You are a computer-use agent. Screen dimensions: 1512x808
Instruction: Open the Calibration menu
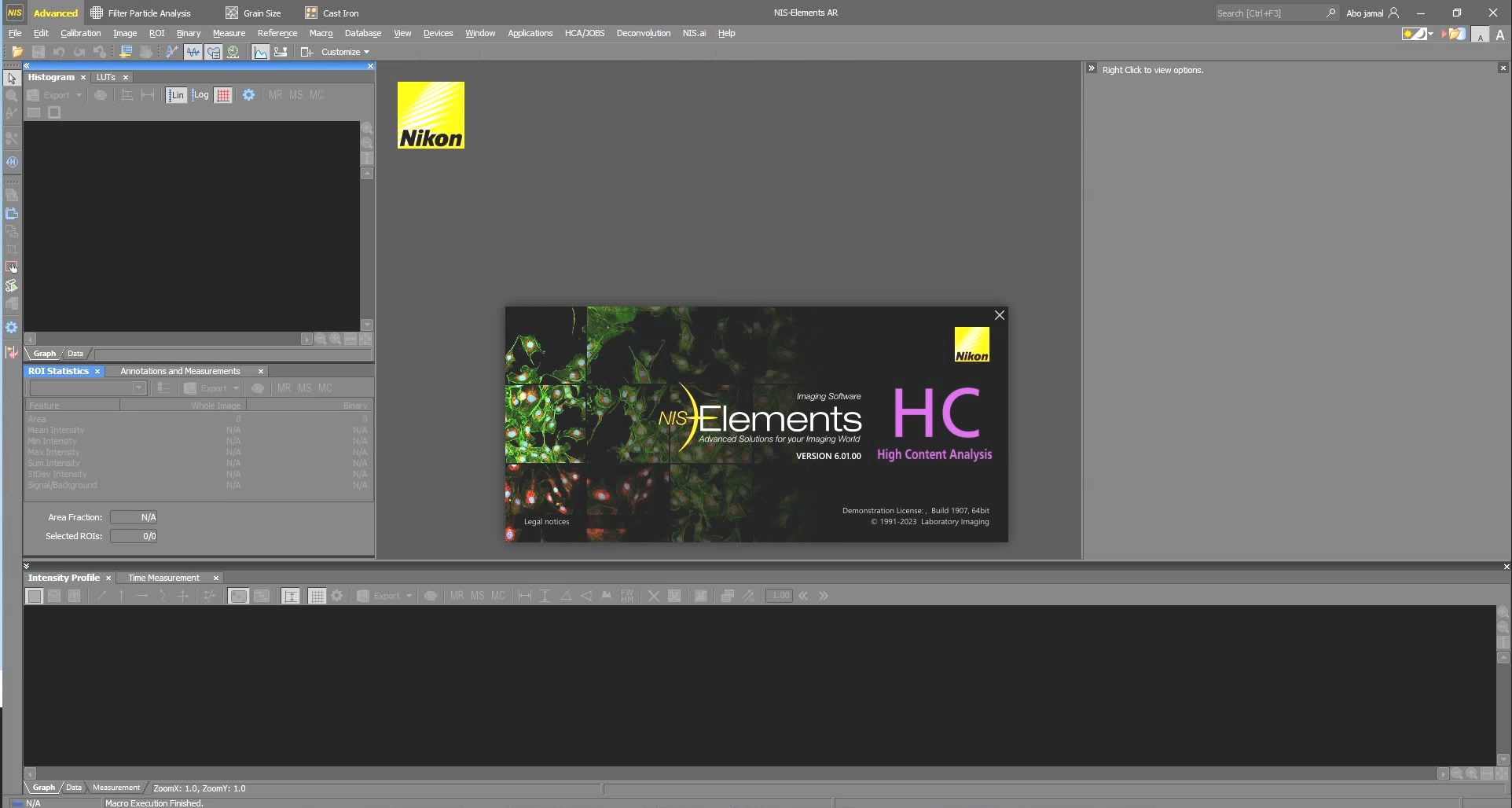(80, 33)
